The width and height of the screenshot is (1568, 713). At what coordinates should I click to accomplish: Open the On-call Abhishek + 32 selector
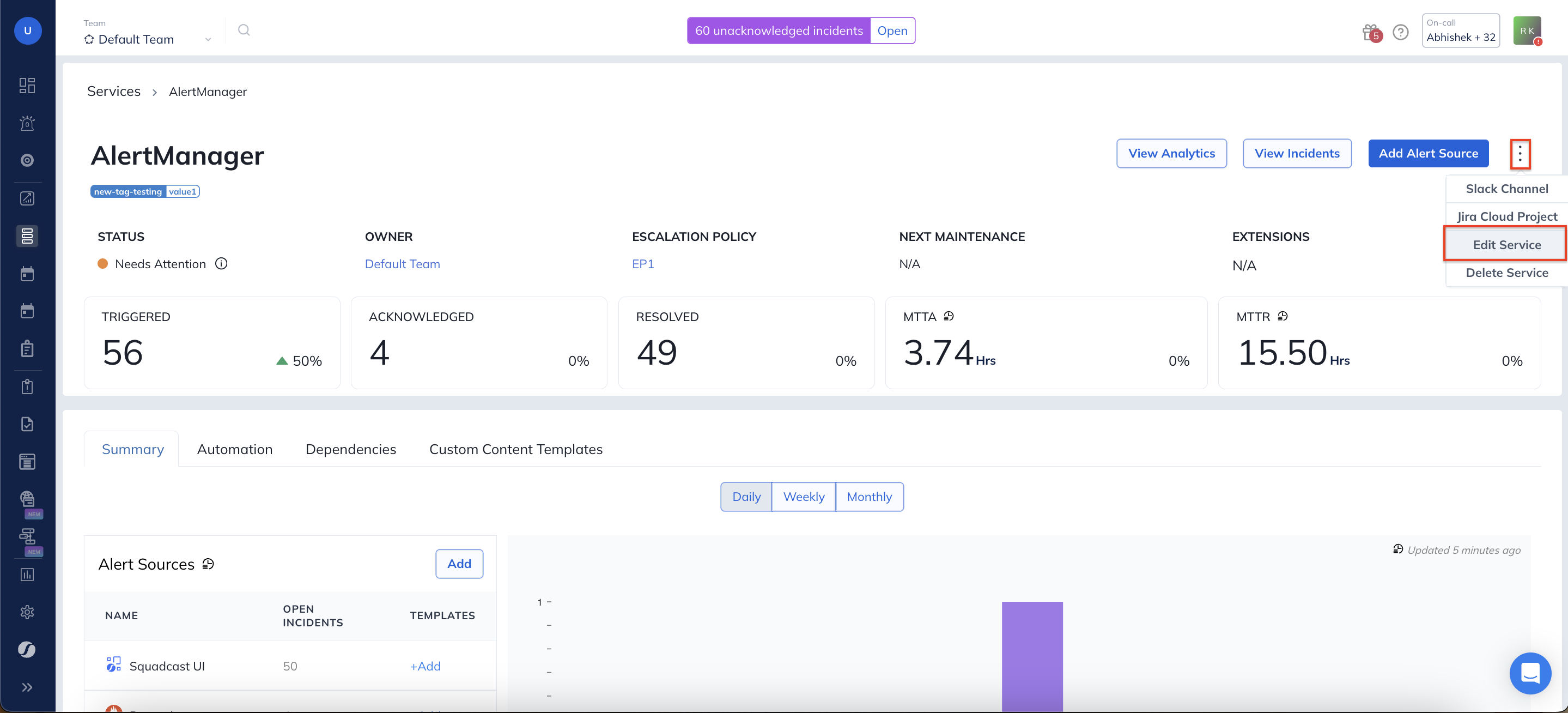pos(1460,31)
